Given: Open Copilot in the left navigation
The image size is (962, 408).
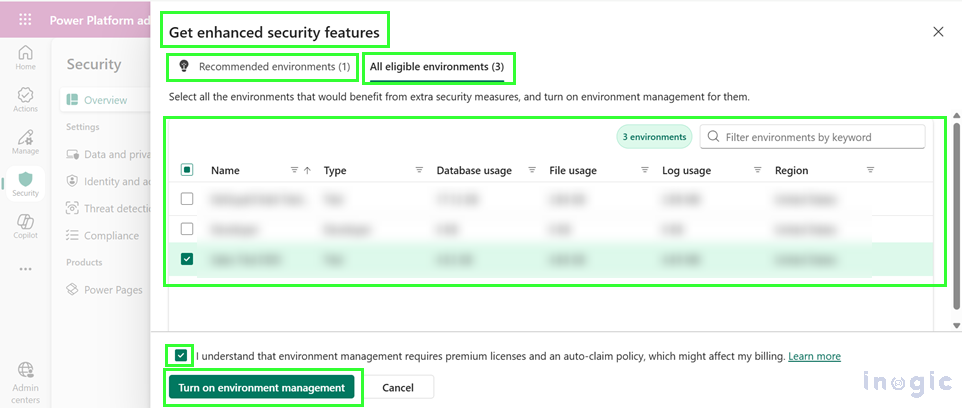Looking at the screenshot, I should point(25,226).
